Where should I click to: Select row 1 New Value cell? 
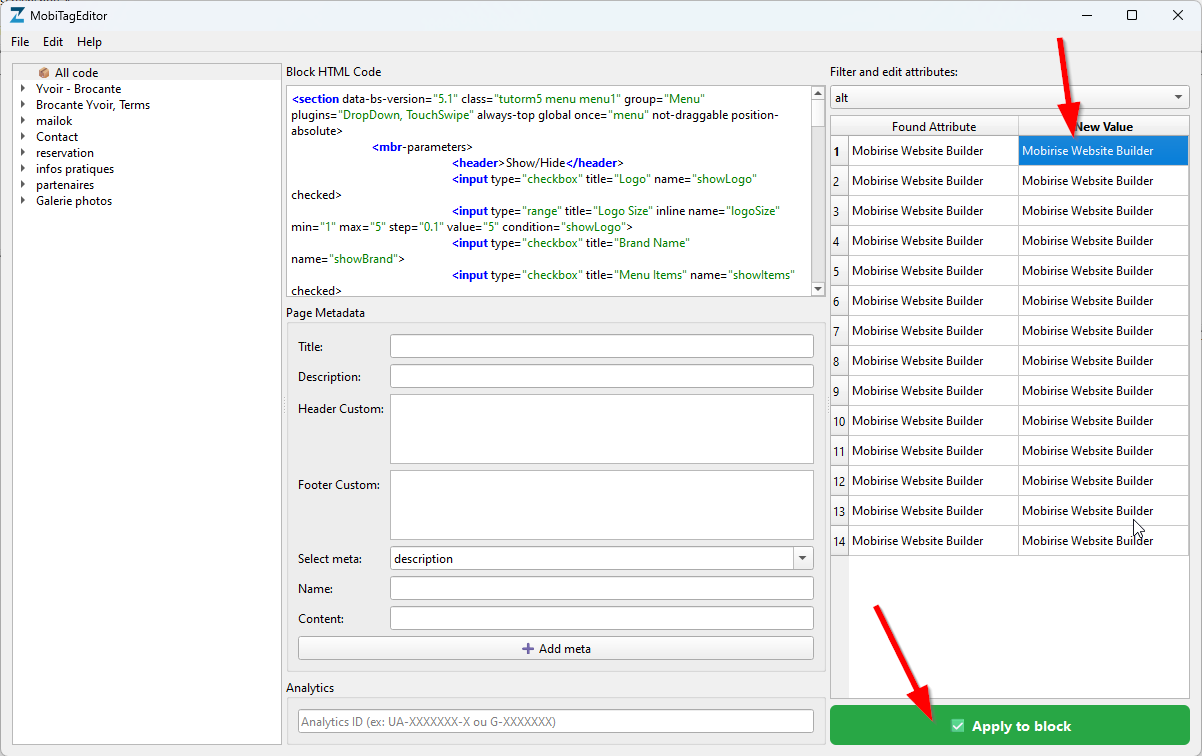(x=1104, y=151)
